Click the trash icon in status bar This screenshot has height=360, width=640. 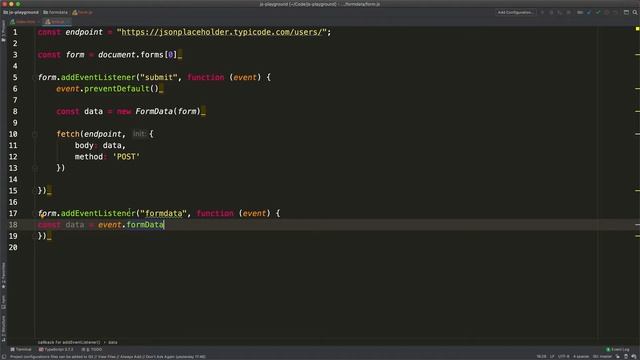click(x=626, y=357)
